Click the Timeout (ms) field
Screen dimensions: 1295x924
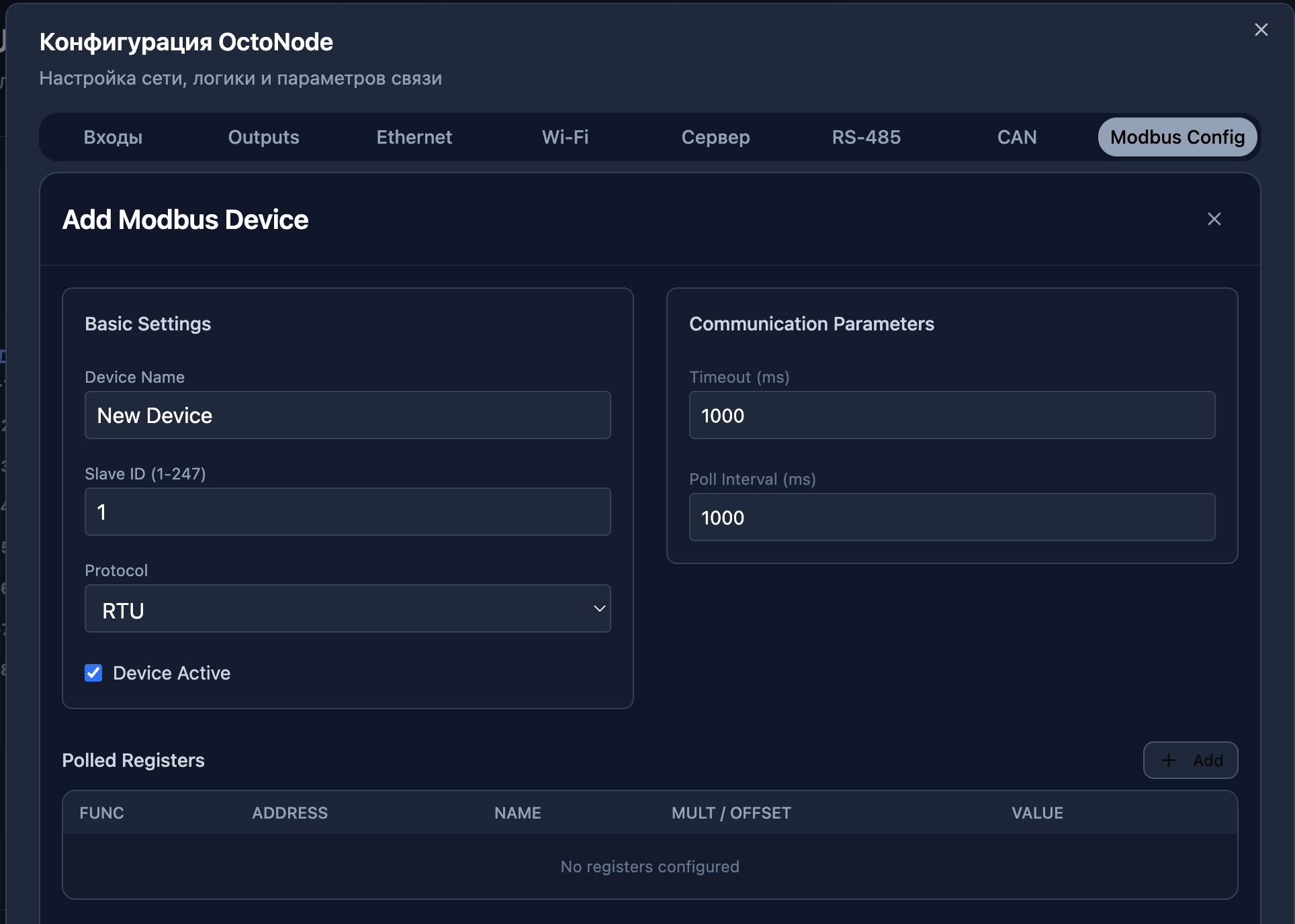point(952,415)
